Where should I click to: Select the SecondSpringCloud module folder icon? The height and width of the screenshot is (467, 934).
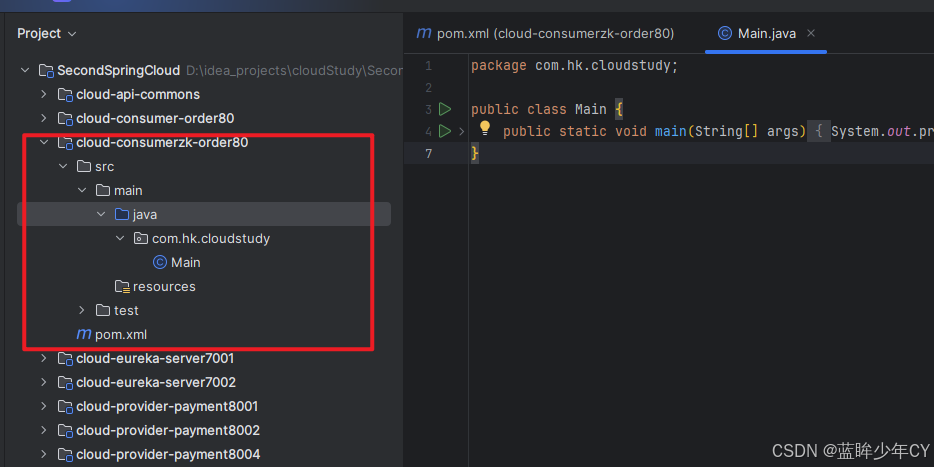(46, 71)
